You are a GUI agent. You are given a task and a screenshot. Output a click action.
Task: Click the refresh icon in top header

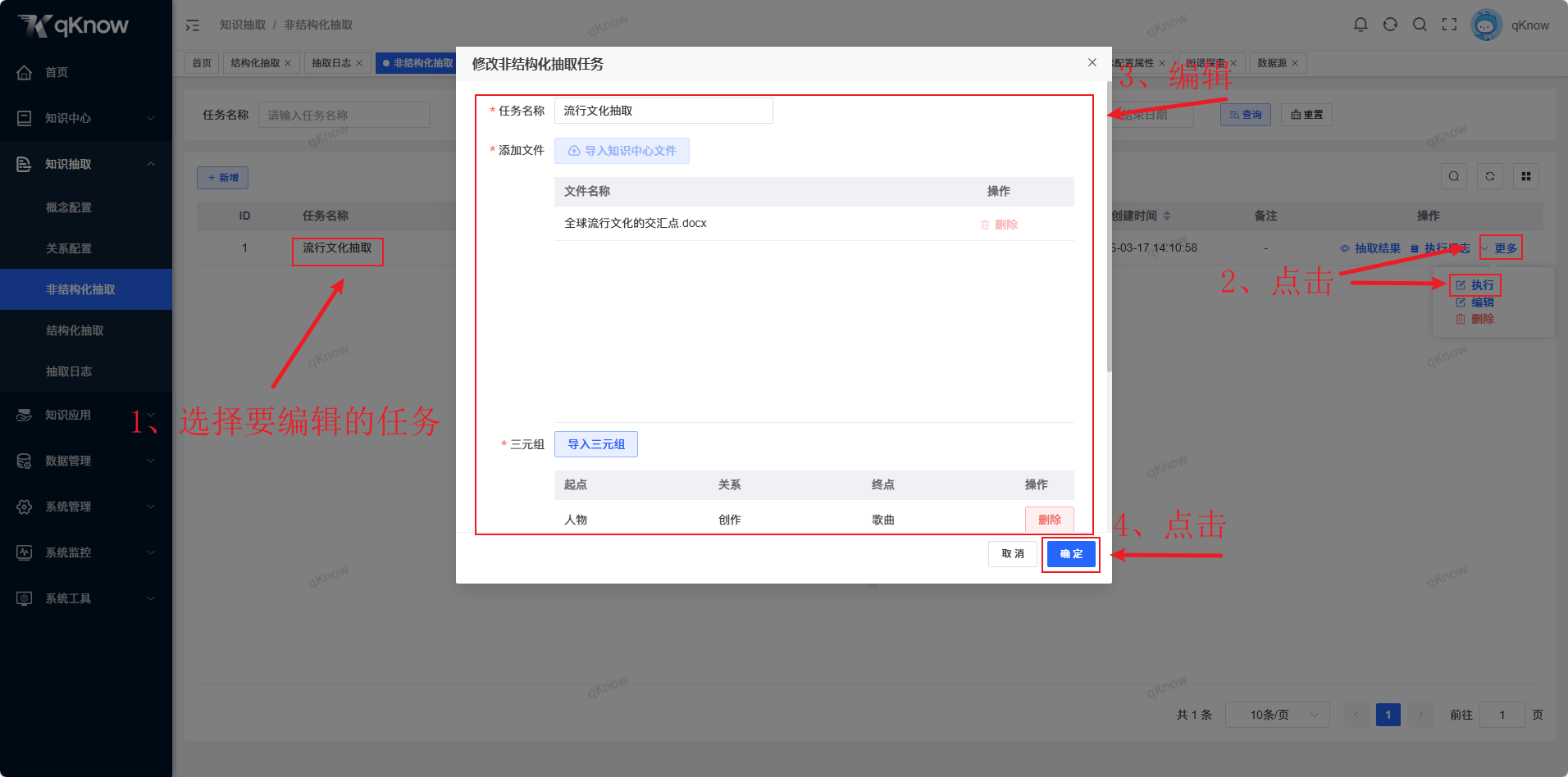pyautogui.click(x=1390, y=25)
